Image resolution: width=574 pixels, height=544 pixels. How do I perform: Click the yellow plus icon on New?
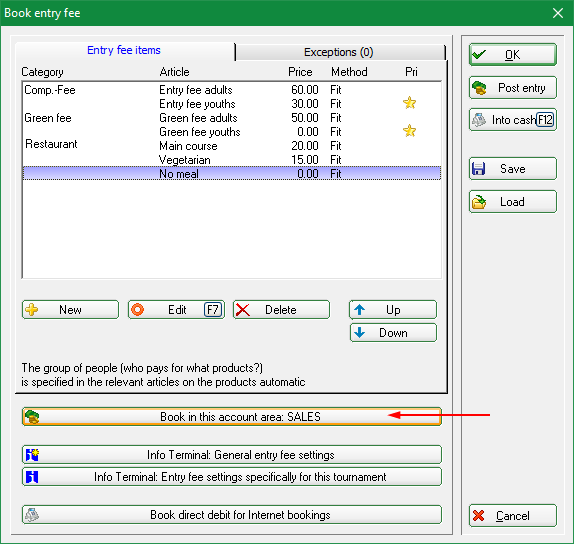coord(31,310)
